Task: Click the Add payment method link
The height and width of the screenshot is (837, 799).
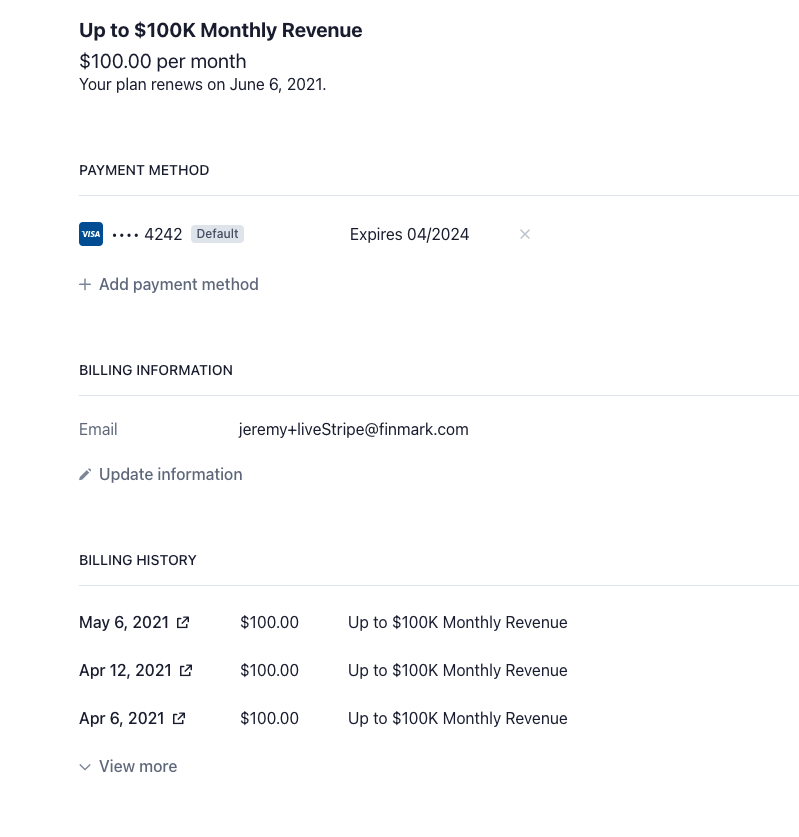Action: coord(178,285)
